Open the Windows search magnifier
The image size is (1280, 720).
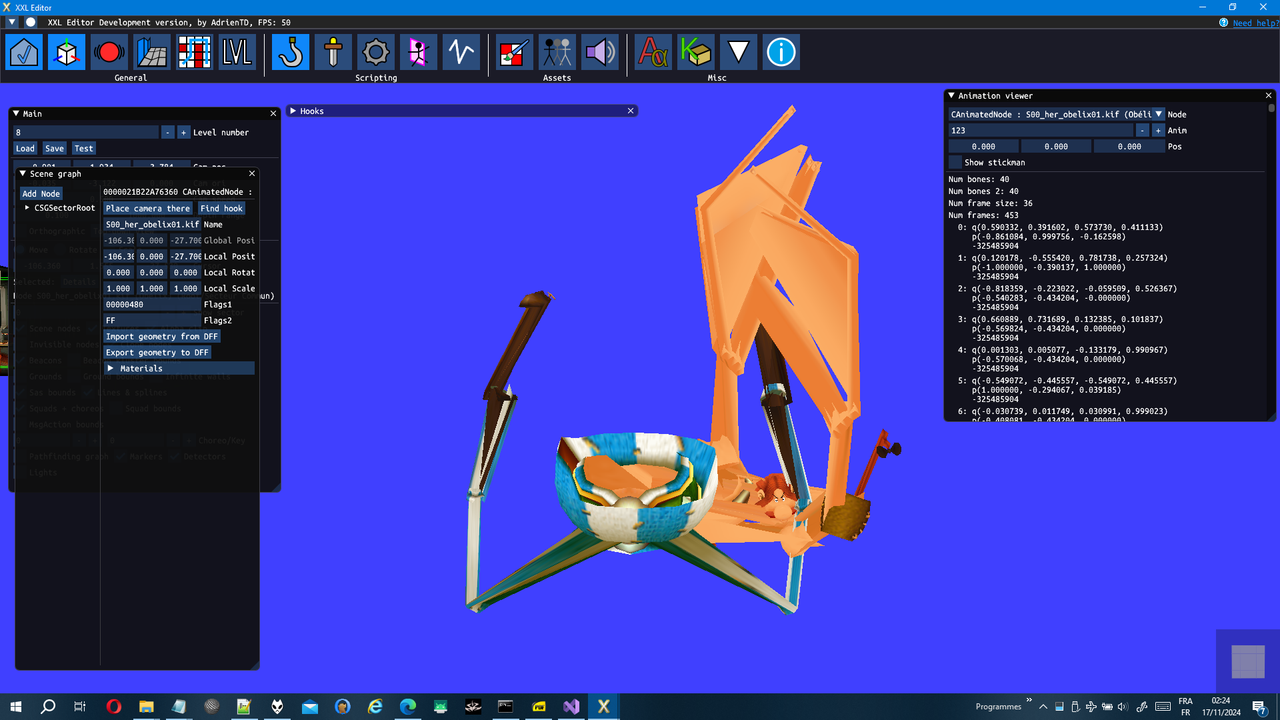(x=48, y=706)
